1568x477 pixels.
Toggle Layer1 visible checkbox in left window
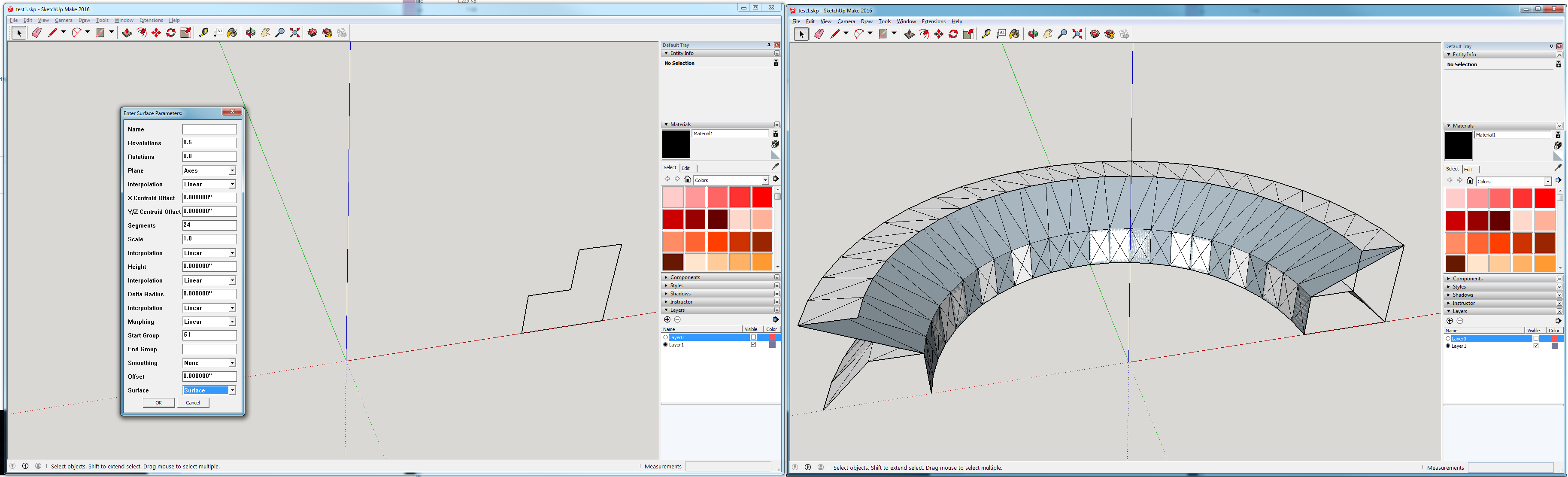[x=754, y=345]
